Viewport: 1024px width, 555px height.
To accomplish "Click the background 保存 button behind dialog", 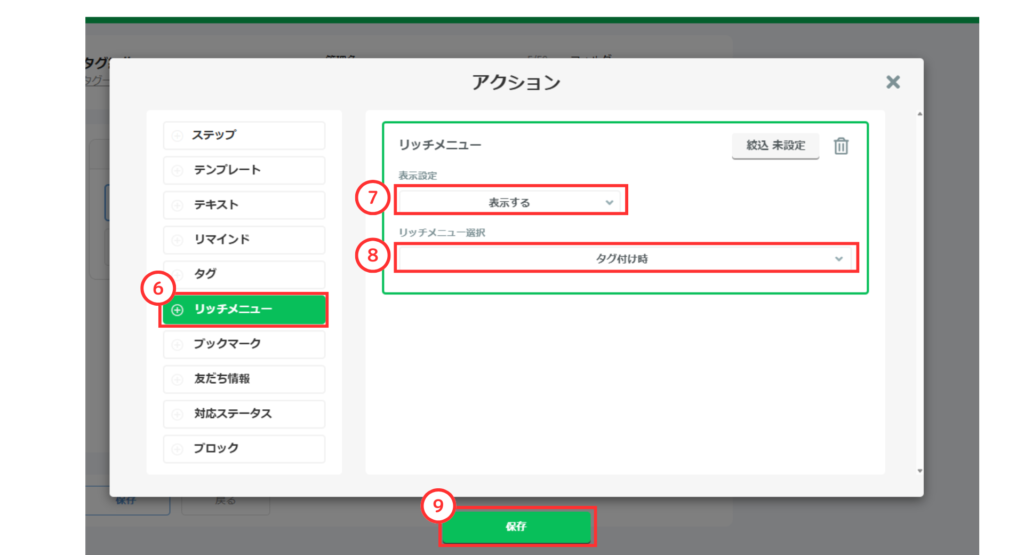I will 125,500.
